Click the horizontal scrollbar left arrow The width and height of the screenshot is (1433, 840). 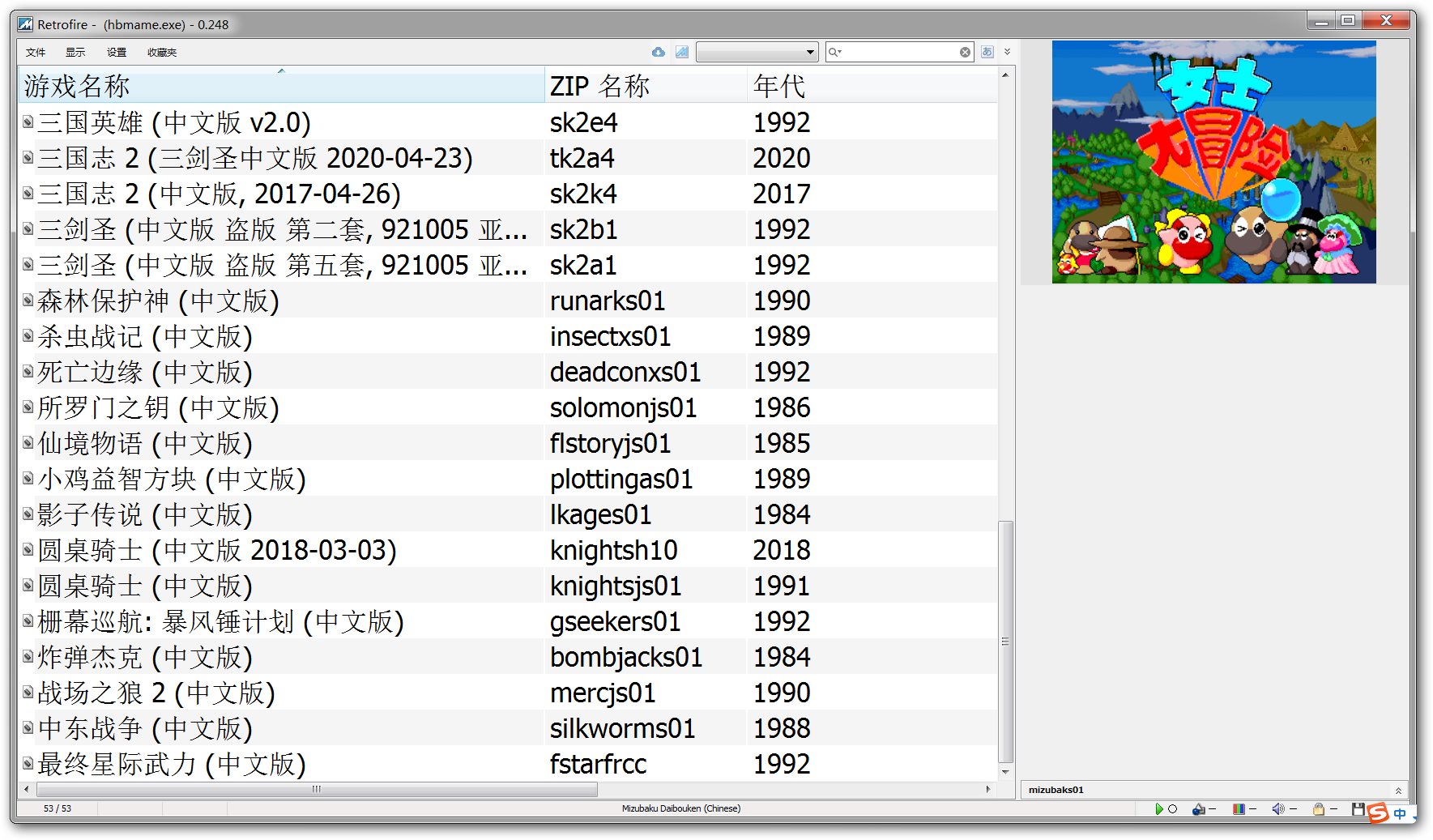pos(27,789)
